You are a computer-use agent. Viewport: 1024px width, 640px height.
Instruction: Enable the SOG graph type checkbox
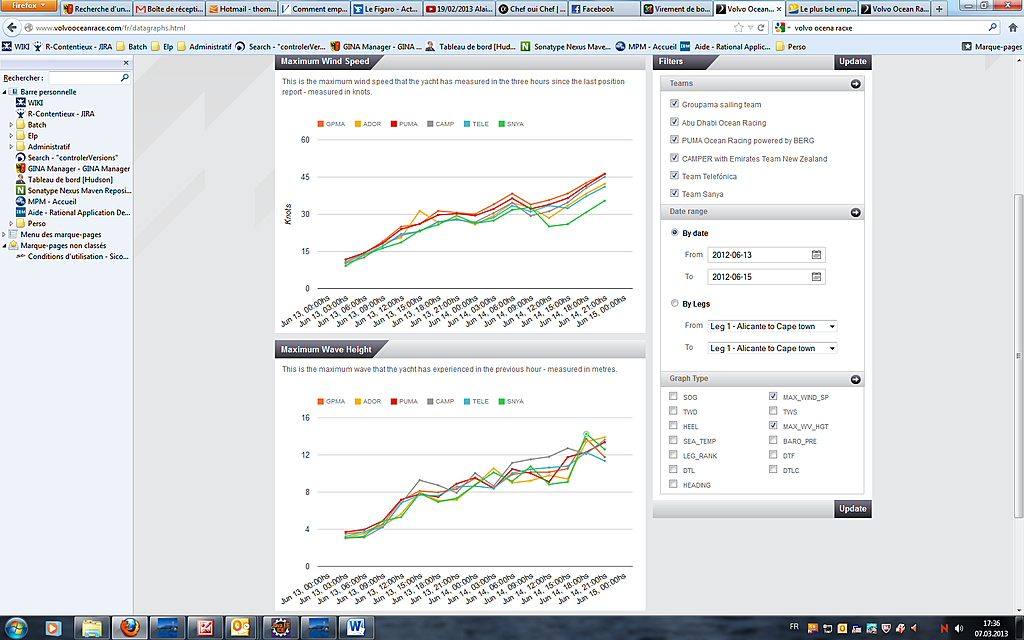(673, 396)
